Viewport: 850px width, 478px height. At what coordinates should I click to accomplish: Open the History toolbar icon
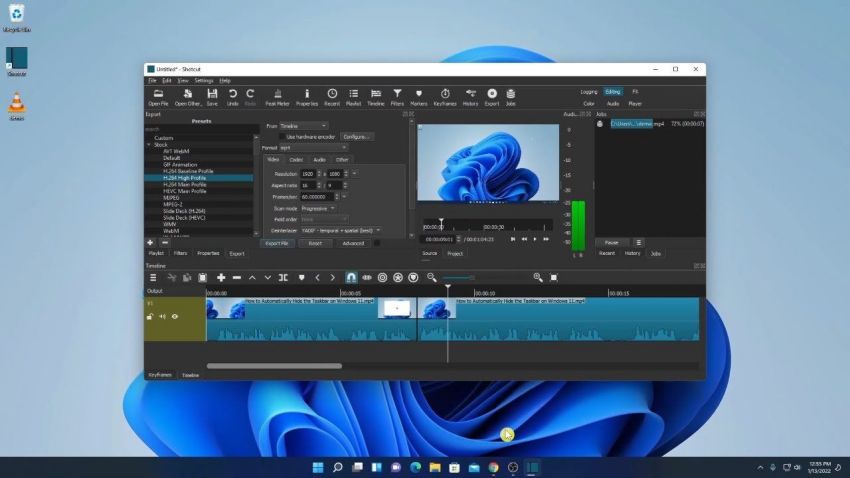[471, 97]
